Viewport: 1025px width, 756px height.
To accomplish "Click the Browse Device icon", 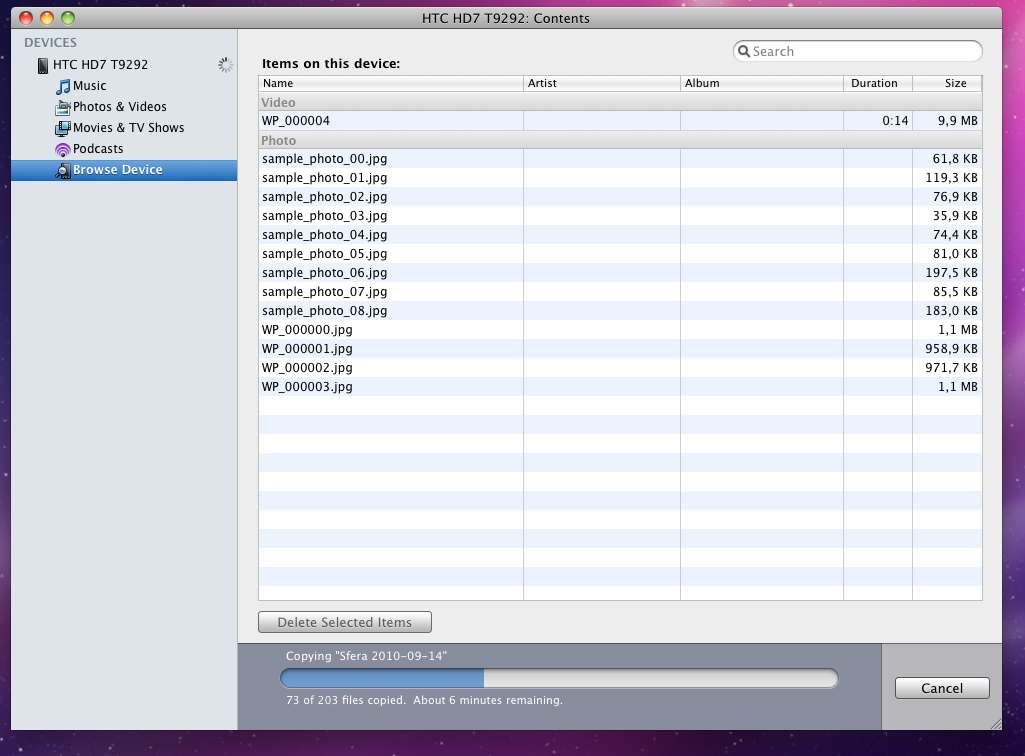I will 63,171.
